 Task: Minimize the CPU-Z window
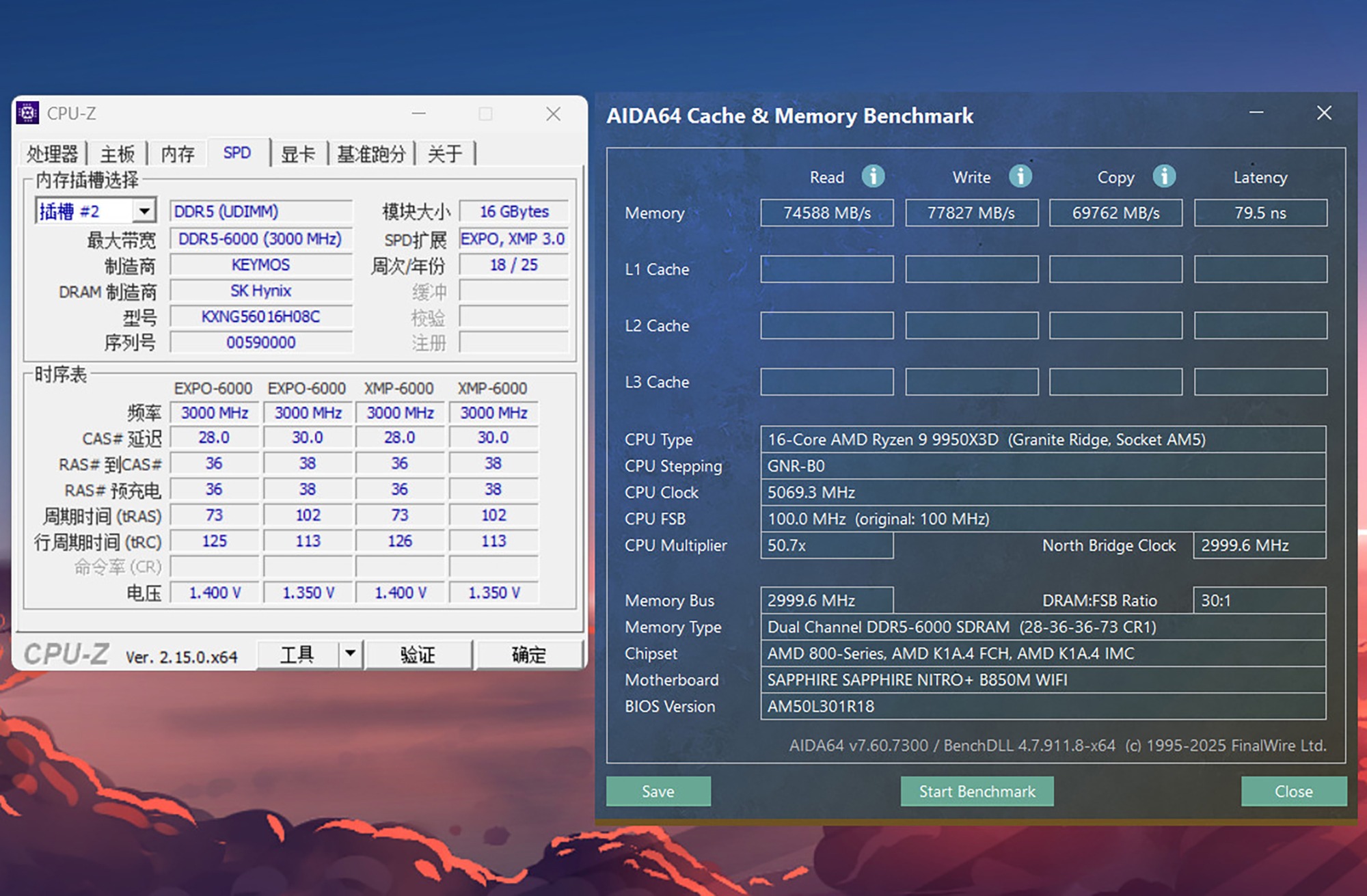tap(419, 114)
